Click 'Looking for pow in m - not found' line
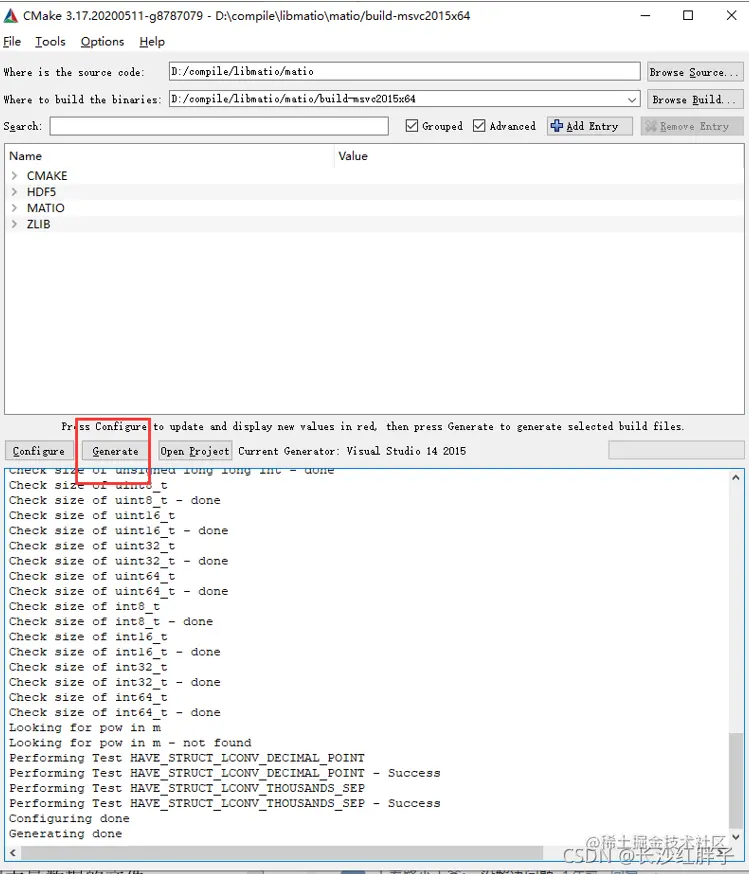749x874 pixels. pos(130,742)
